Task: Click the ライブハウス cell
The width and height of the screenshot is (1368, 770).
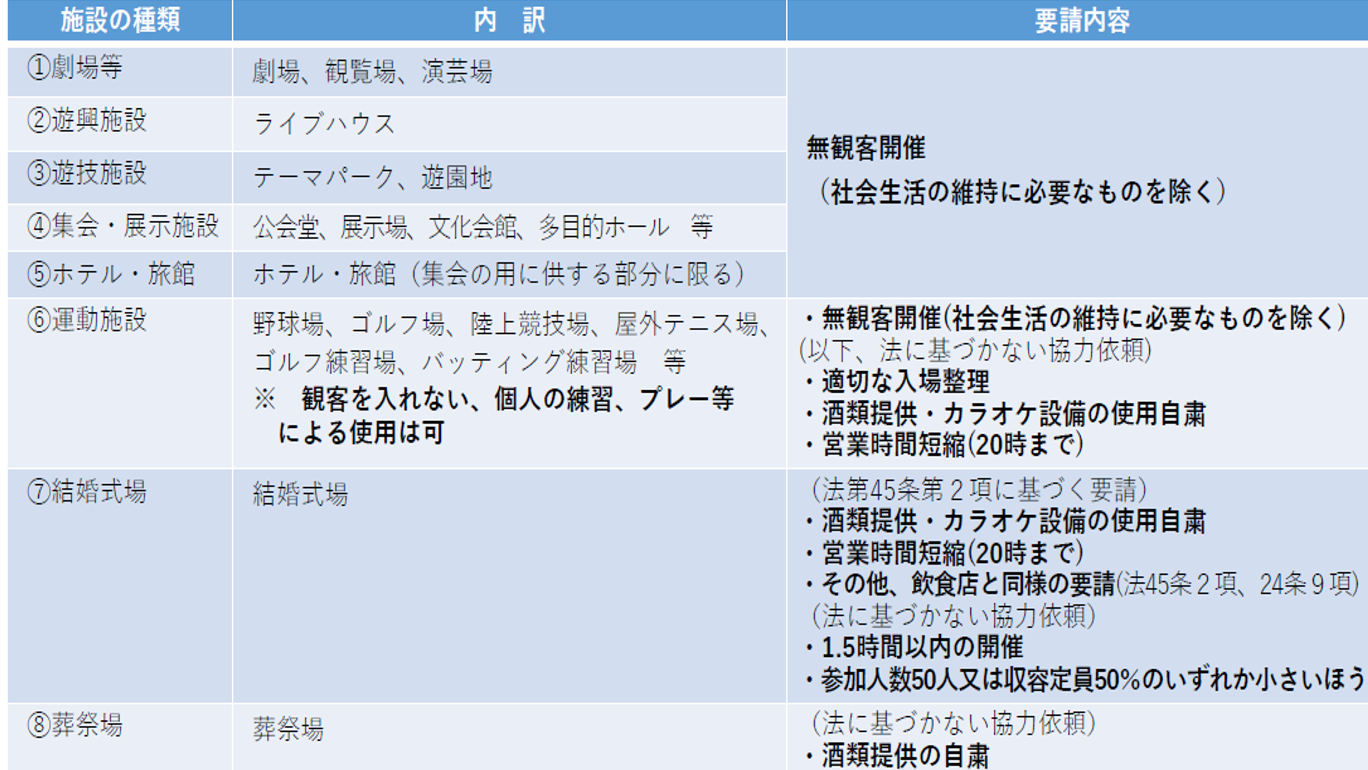Action: pos(509,124)
